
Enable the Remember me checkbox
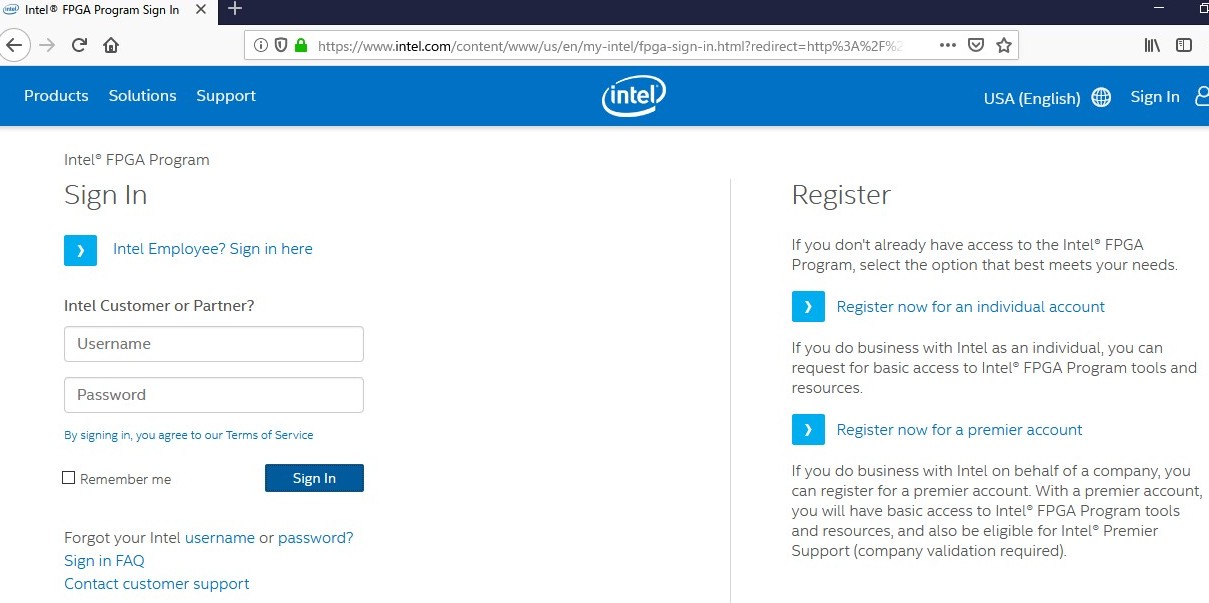[69, 478]
